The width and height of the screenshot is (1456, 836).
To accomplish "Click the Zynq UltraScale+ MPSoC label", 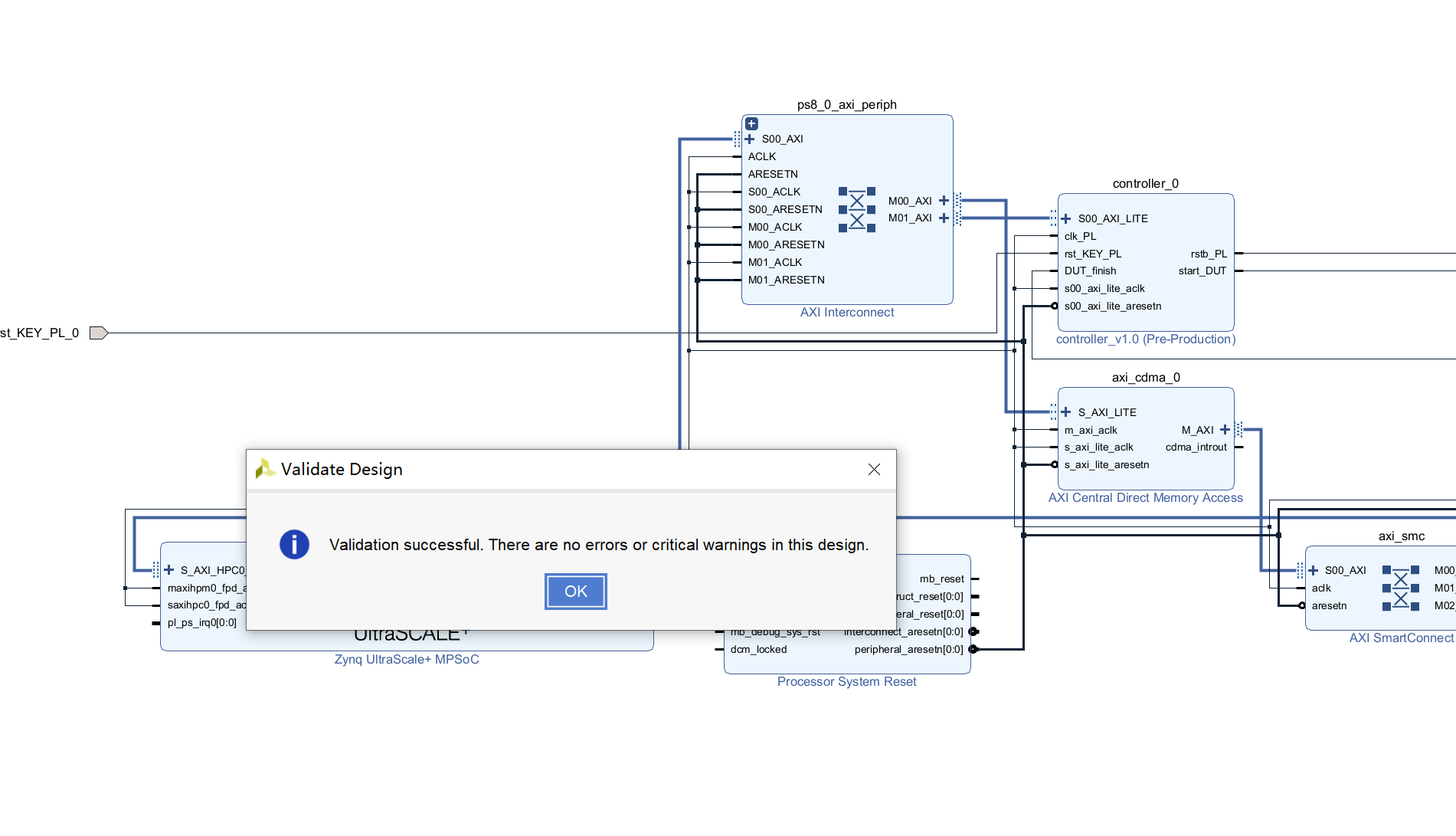I will pos(407,659).
